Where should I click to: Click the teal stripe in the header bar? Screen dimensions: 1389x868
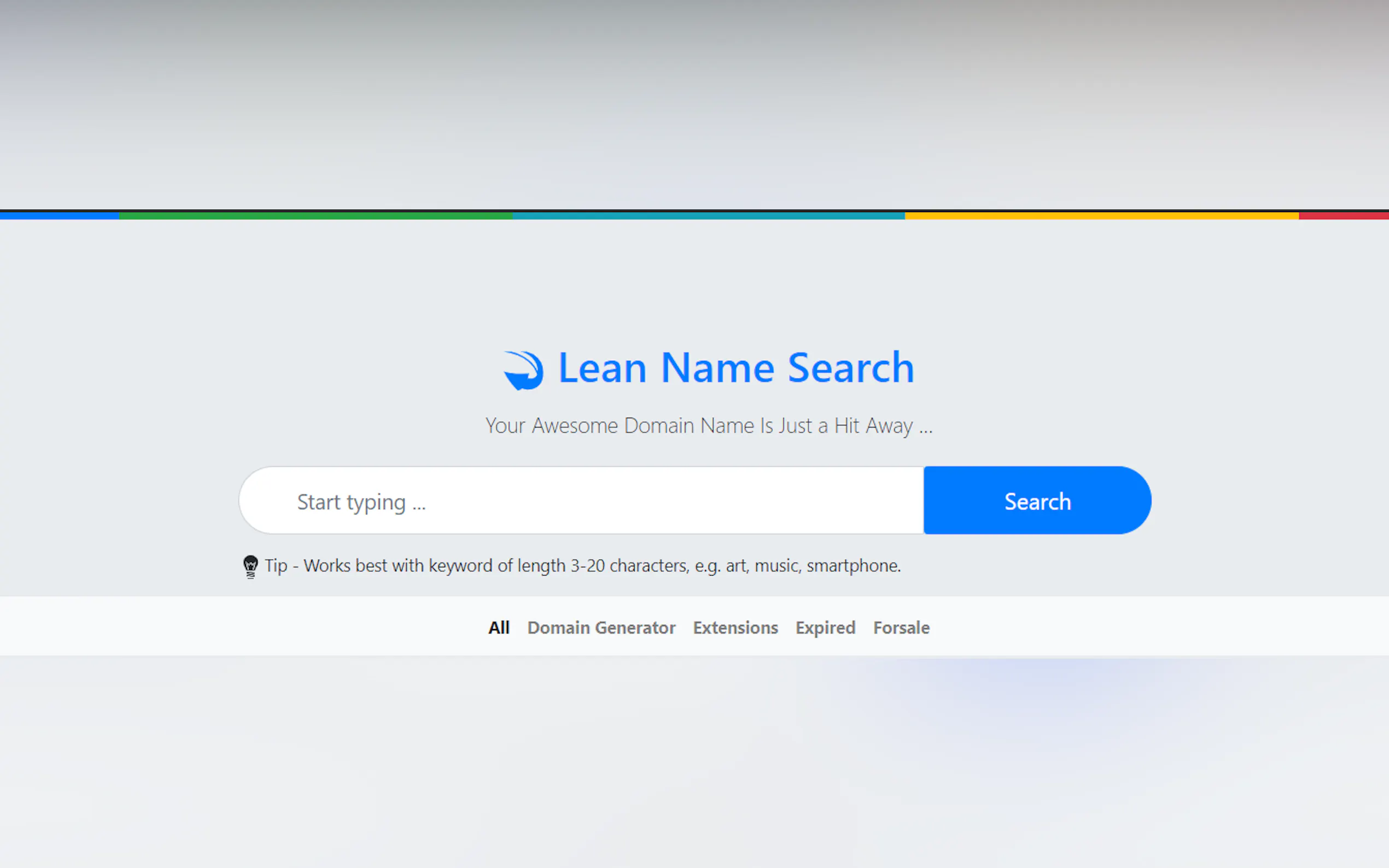pyautogui.click(x=707, y=216)
